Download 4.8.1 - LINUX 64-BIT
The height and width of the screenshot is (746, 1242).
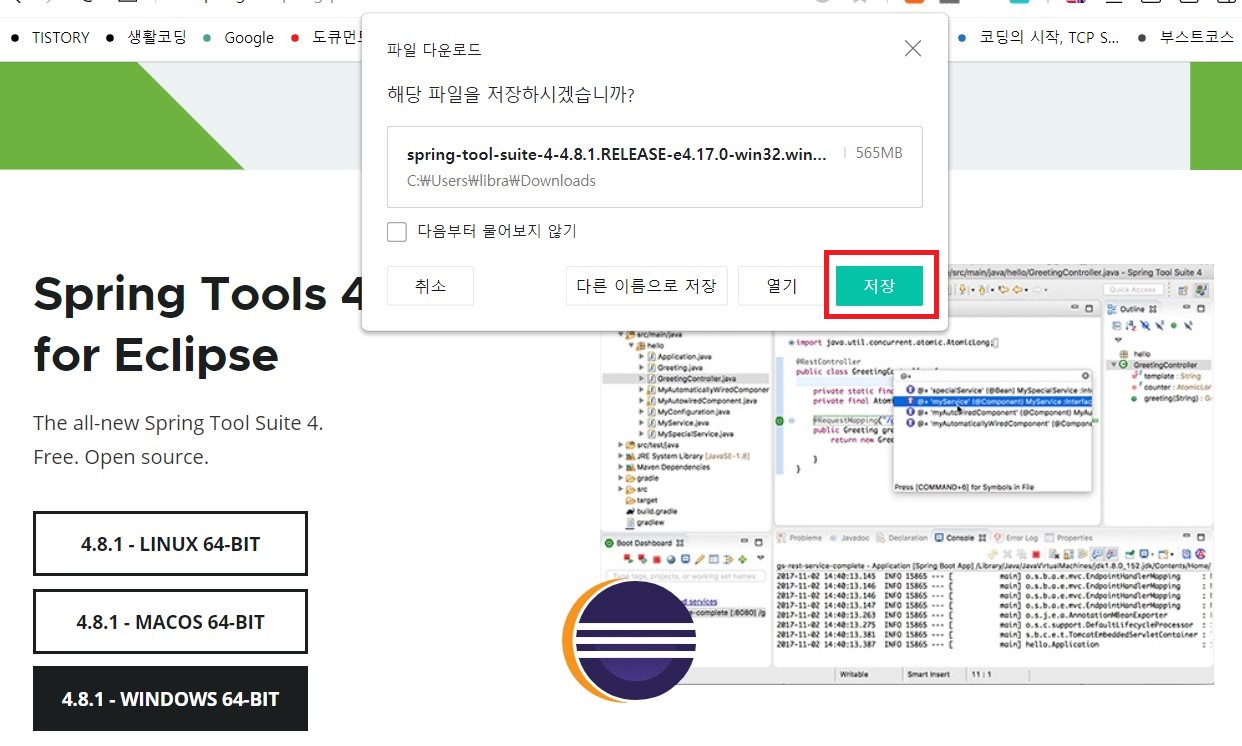click(x=170, y=544)
